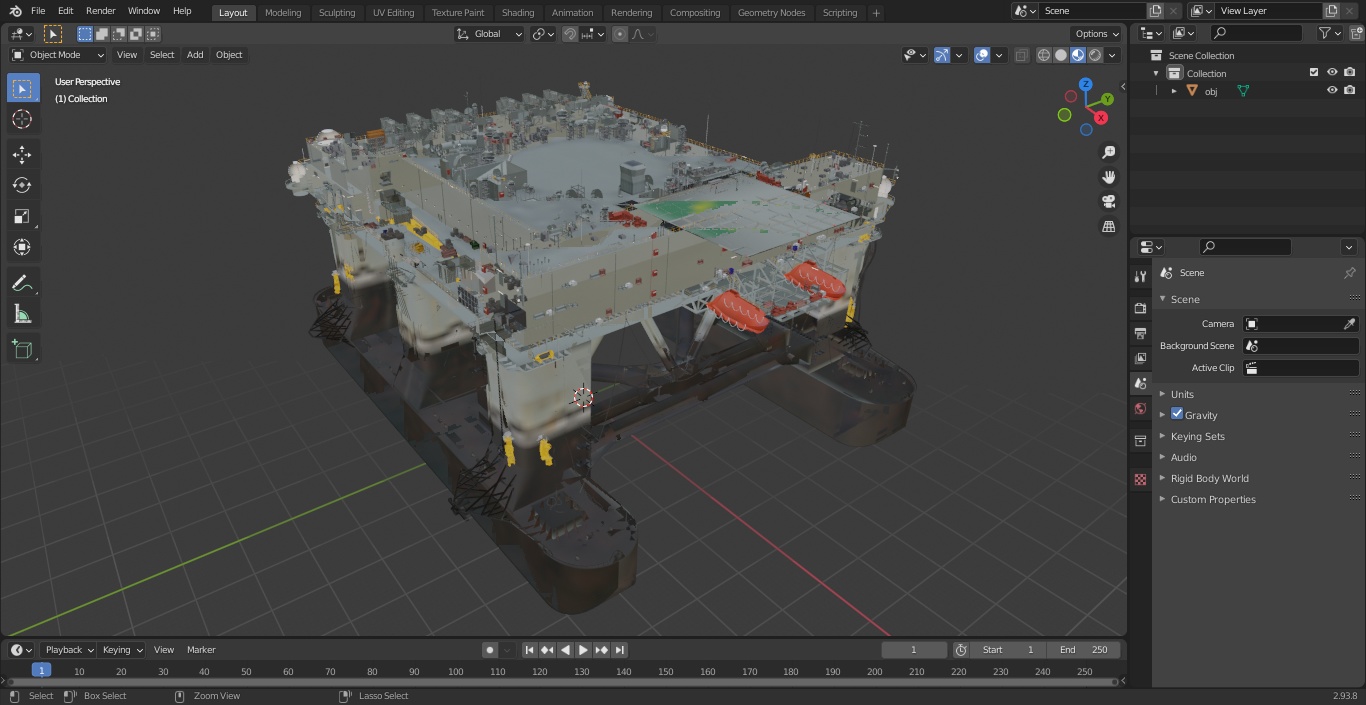Play the animation forward
Screen dimensions: 1366x705
(583, 650)
